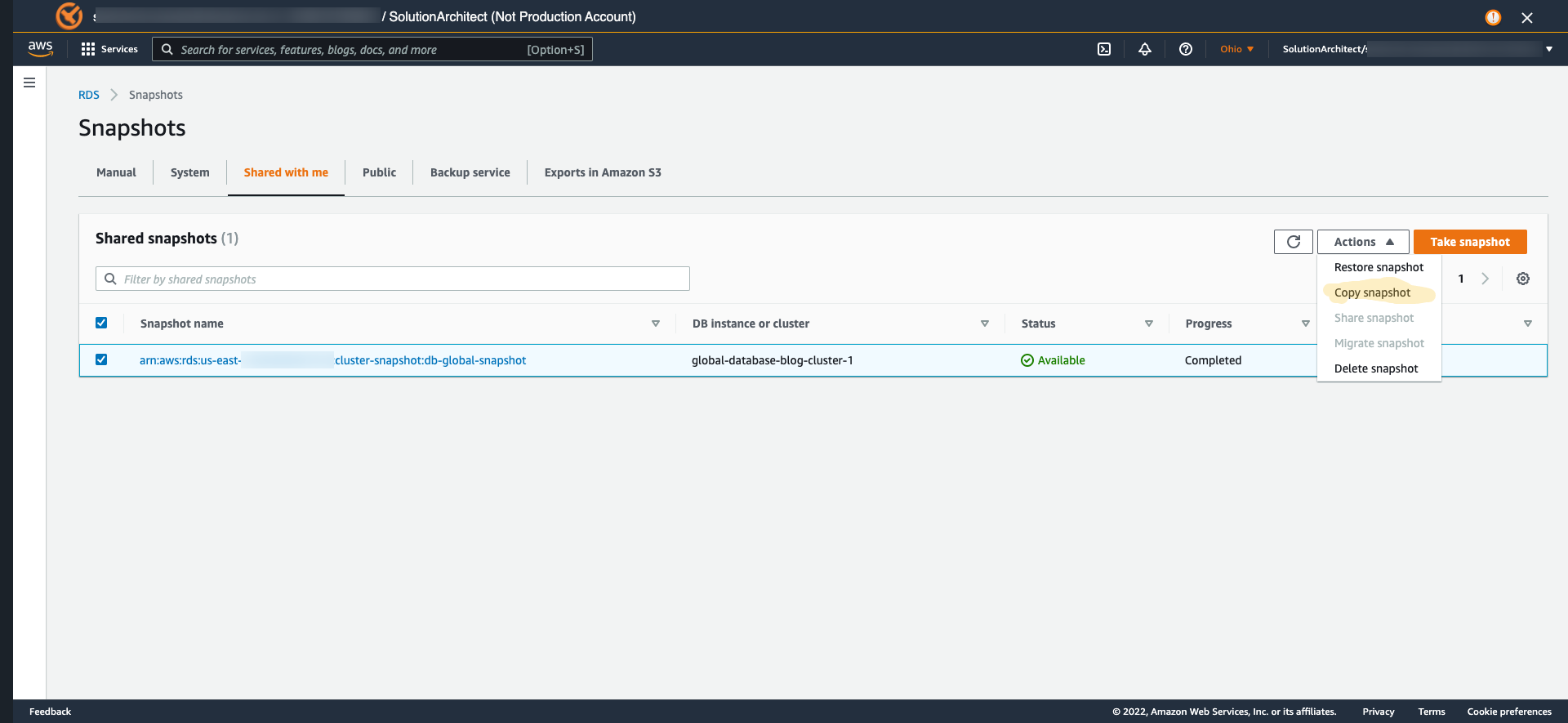Click page number 1 in pagination
1568x723 pixels.
tap(1461, 279)
